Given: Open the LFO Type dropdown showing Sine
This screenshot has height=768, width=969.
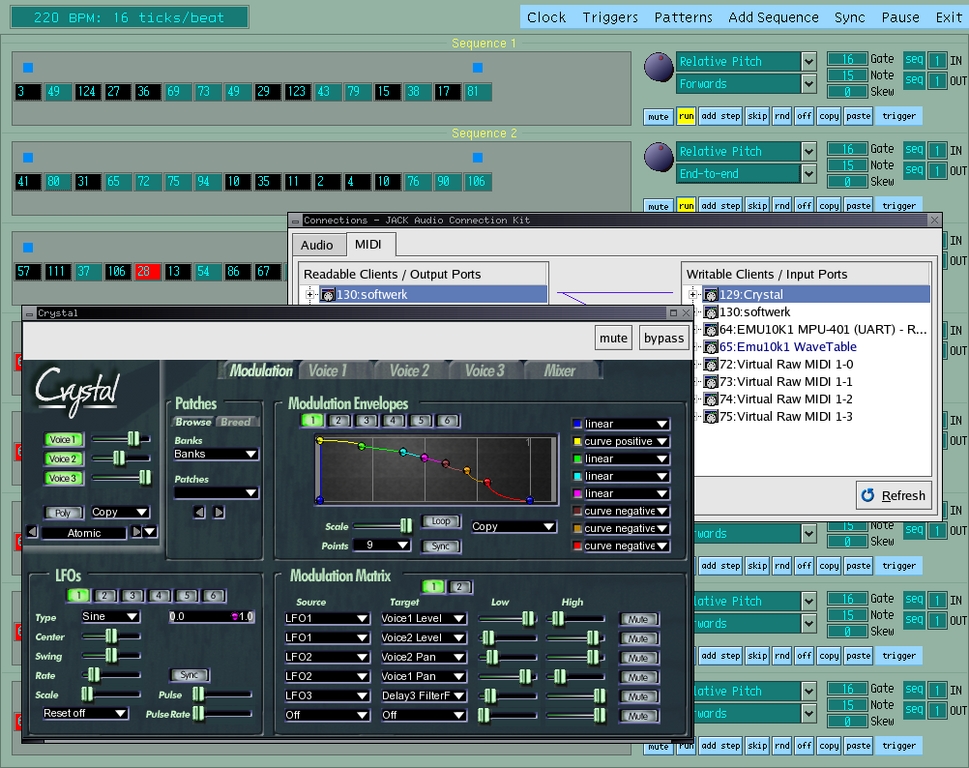Looking at the screenshot, I should click(x=110, y=617).
